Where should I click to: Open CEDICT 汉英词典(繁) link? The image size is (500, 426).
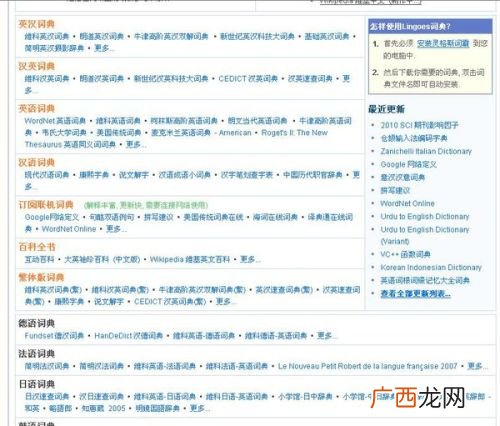(170, 302)
